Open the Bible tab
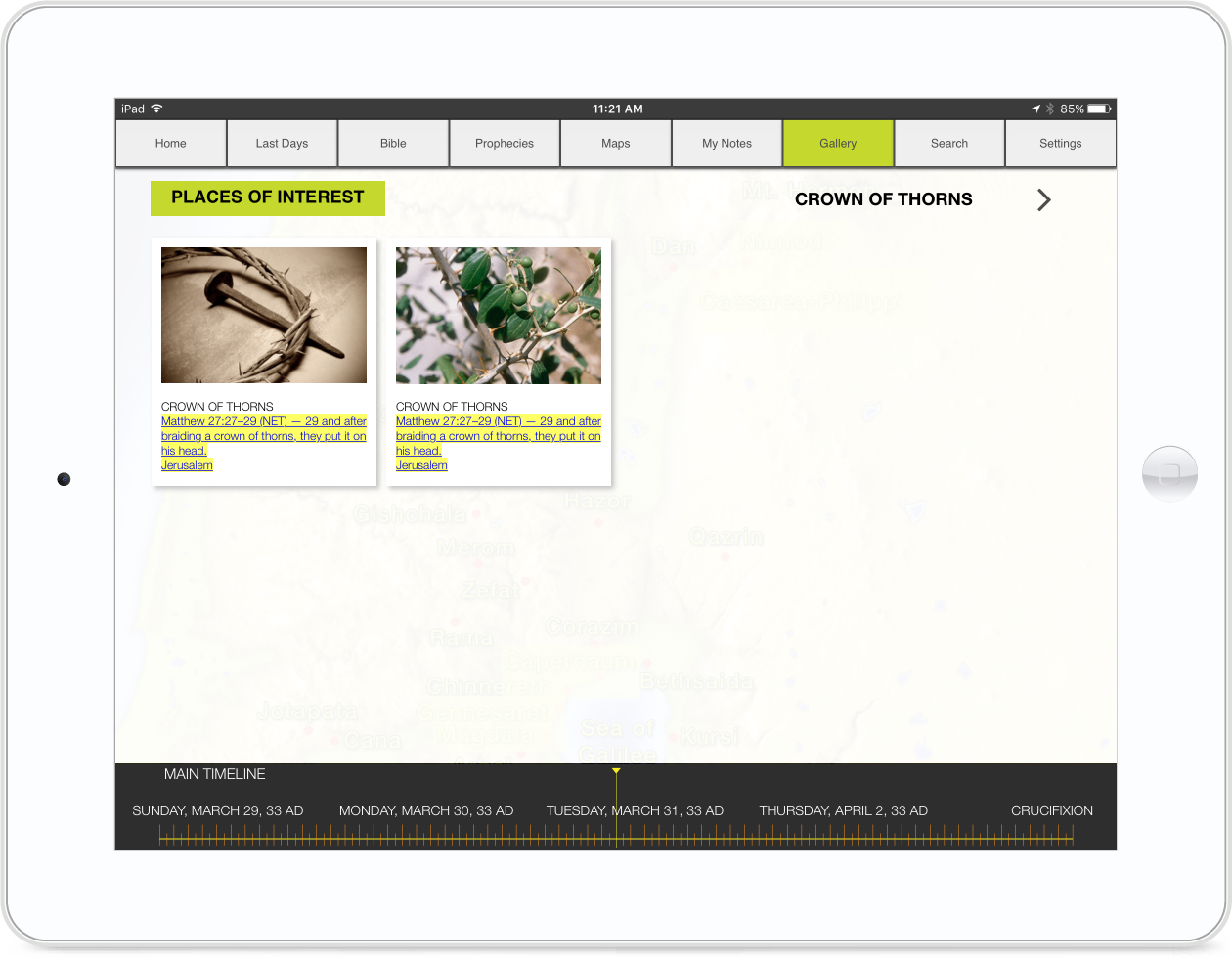 click(393, 144)
